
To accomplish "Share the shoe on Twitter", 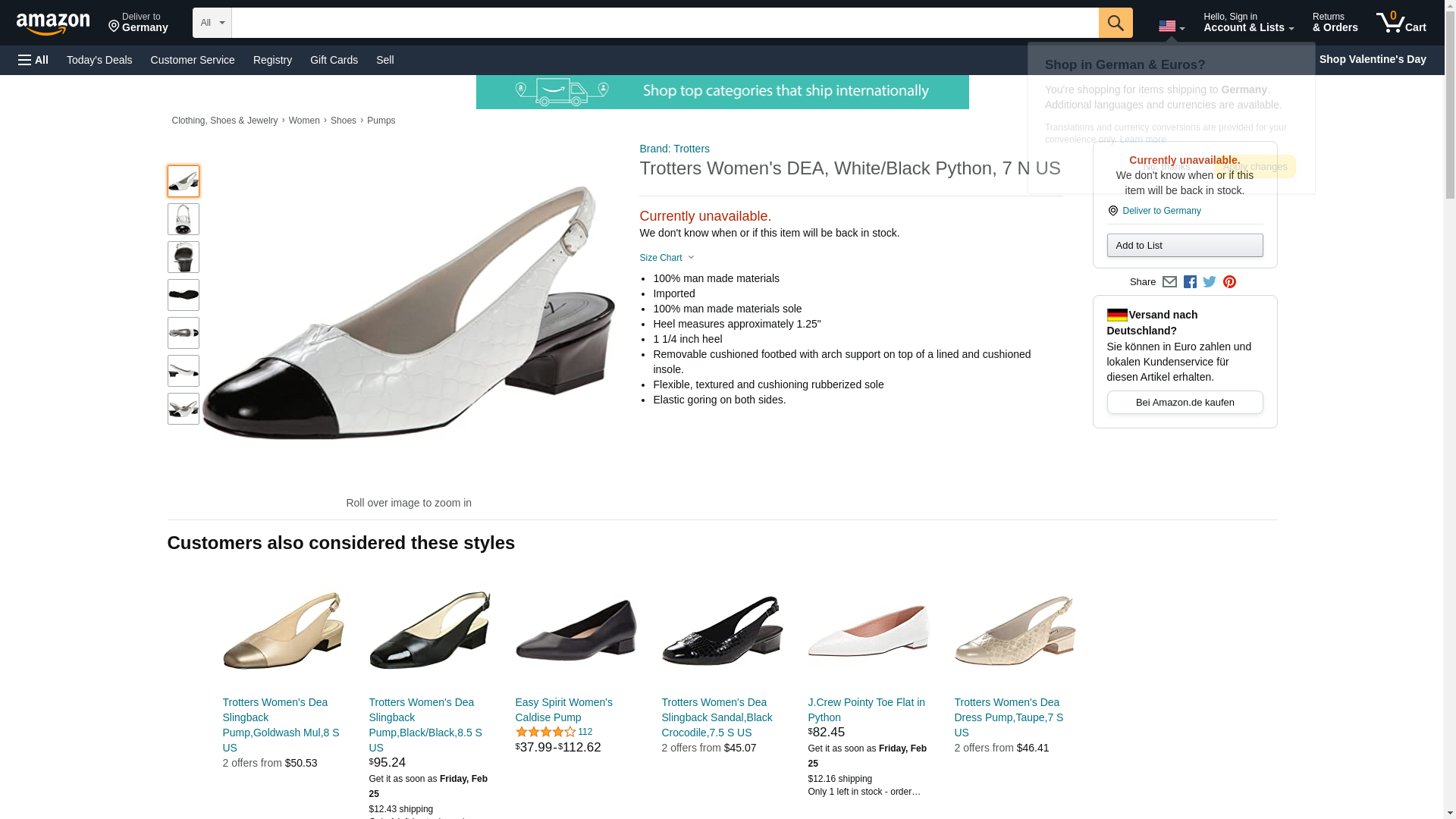I will click(x=1210, y=282).
